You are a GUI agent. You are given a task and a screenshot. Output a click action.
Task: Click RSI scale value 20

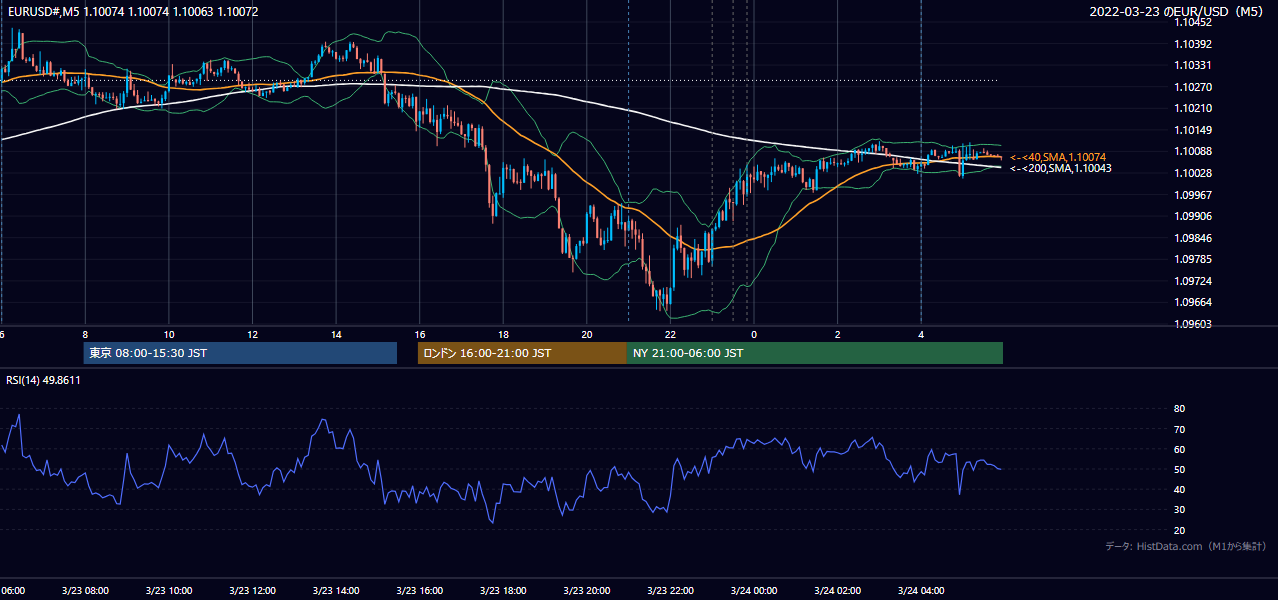click(x=1179, y=530)
